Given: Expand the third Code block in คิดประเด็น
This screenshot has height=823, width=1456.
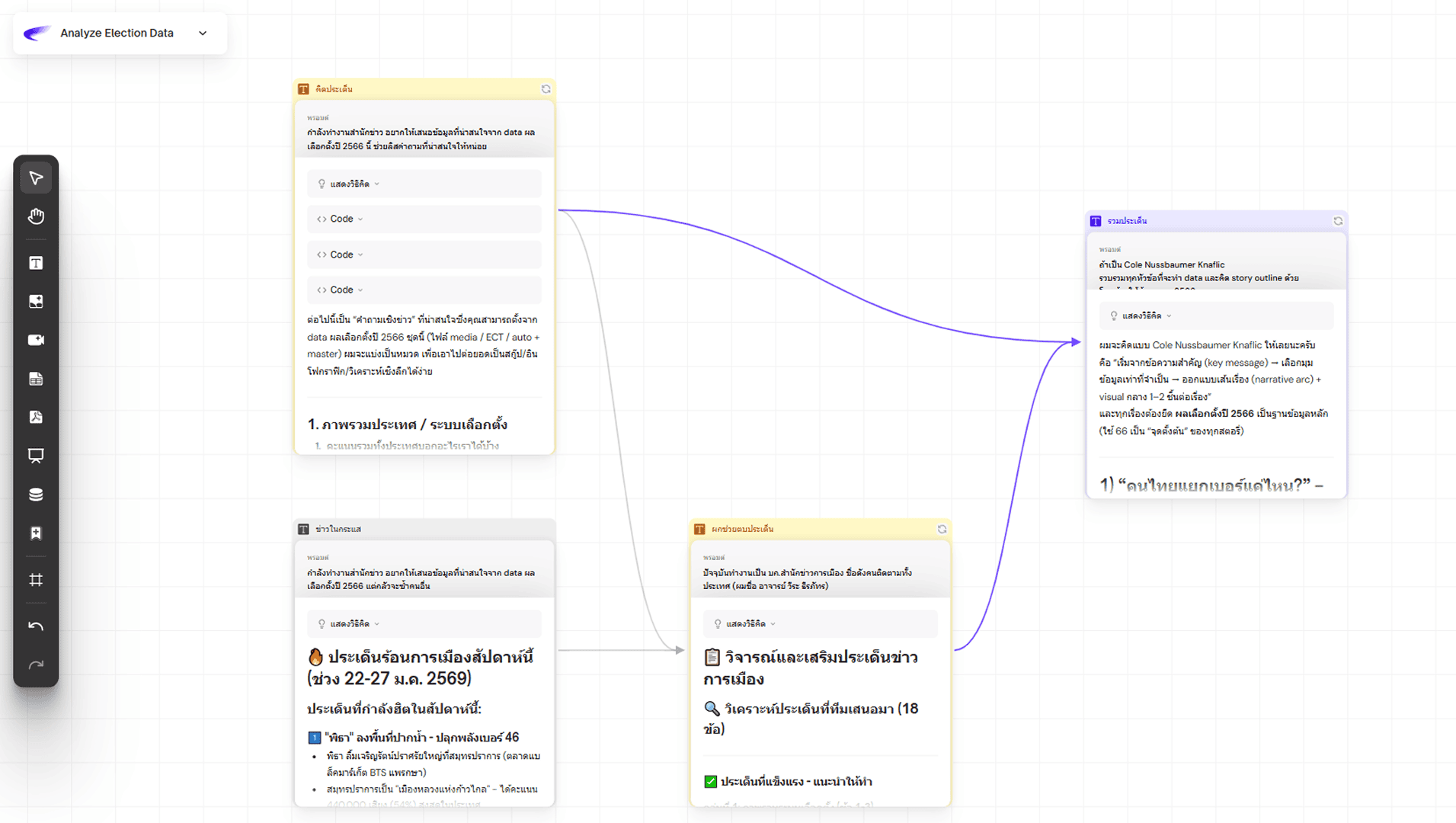Looking at the screenshot, I should click(341, 290).
